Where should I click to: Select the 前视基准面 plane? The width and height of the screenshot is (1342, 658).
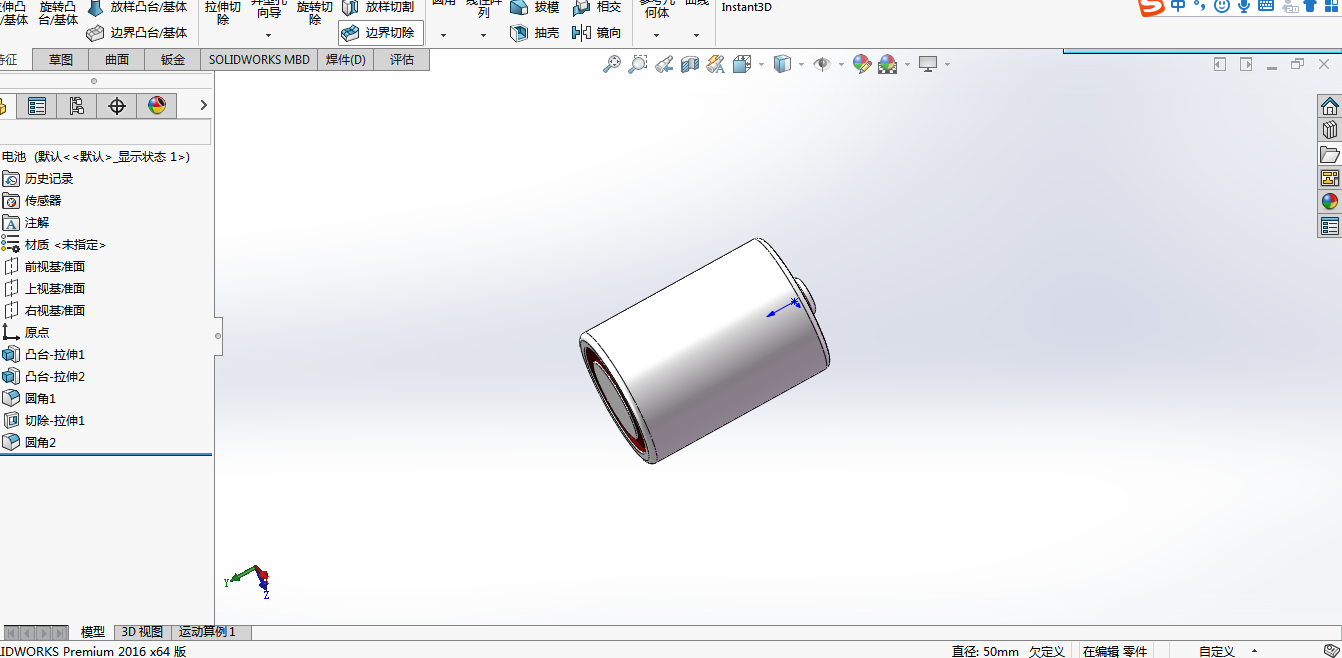44,267
